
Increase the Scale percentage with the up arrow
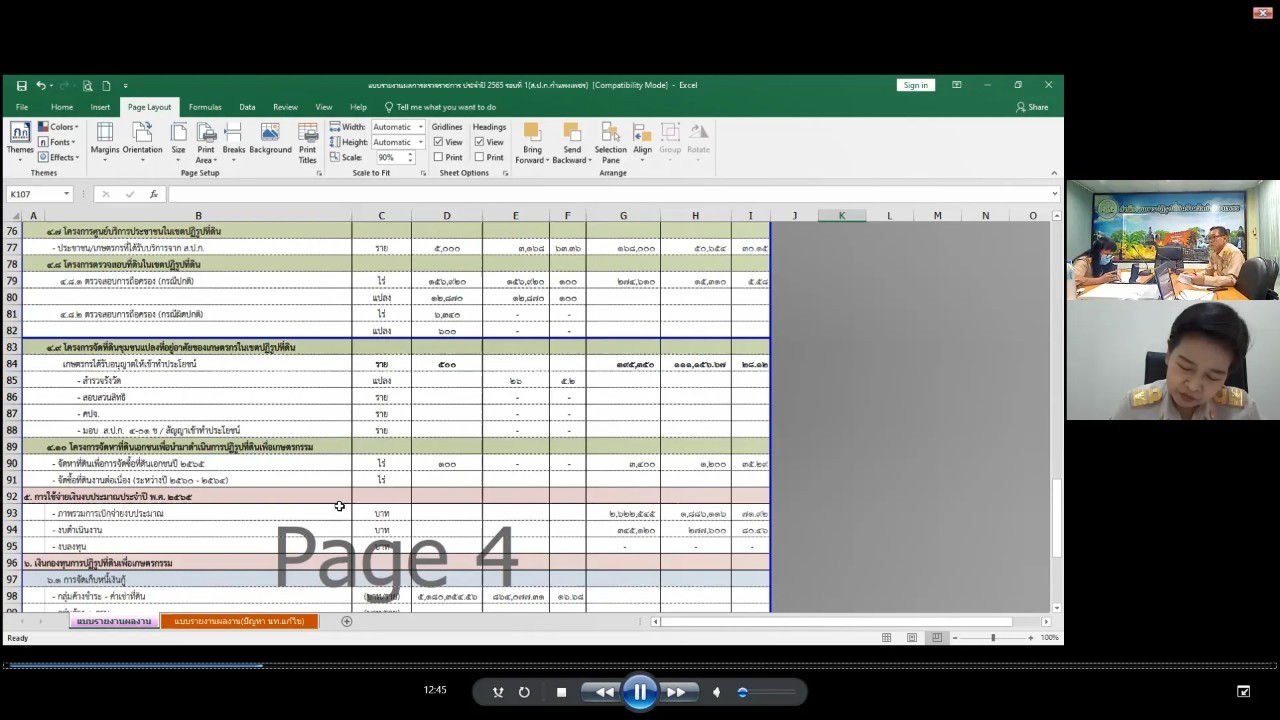point(410,155)
